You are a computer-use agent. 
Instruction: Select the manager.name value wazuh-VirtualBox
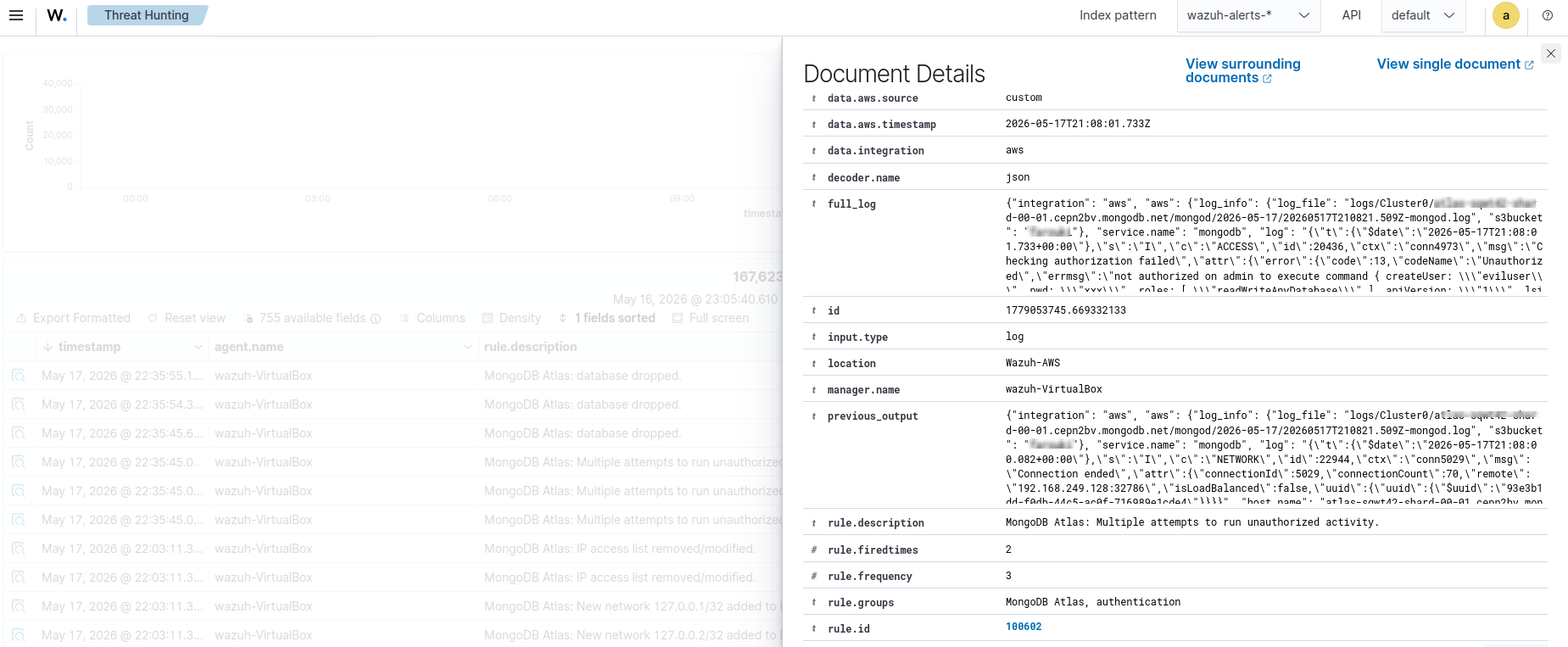pos(1054,389)
